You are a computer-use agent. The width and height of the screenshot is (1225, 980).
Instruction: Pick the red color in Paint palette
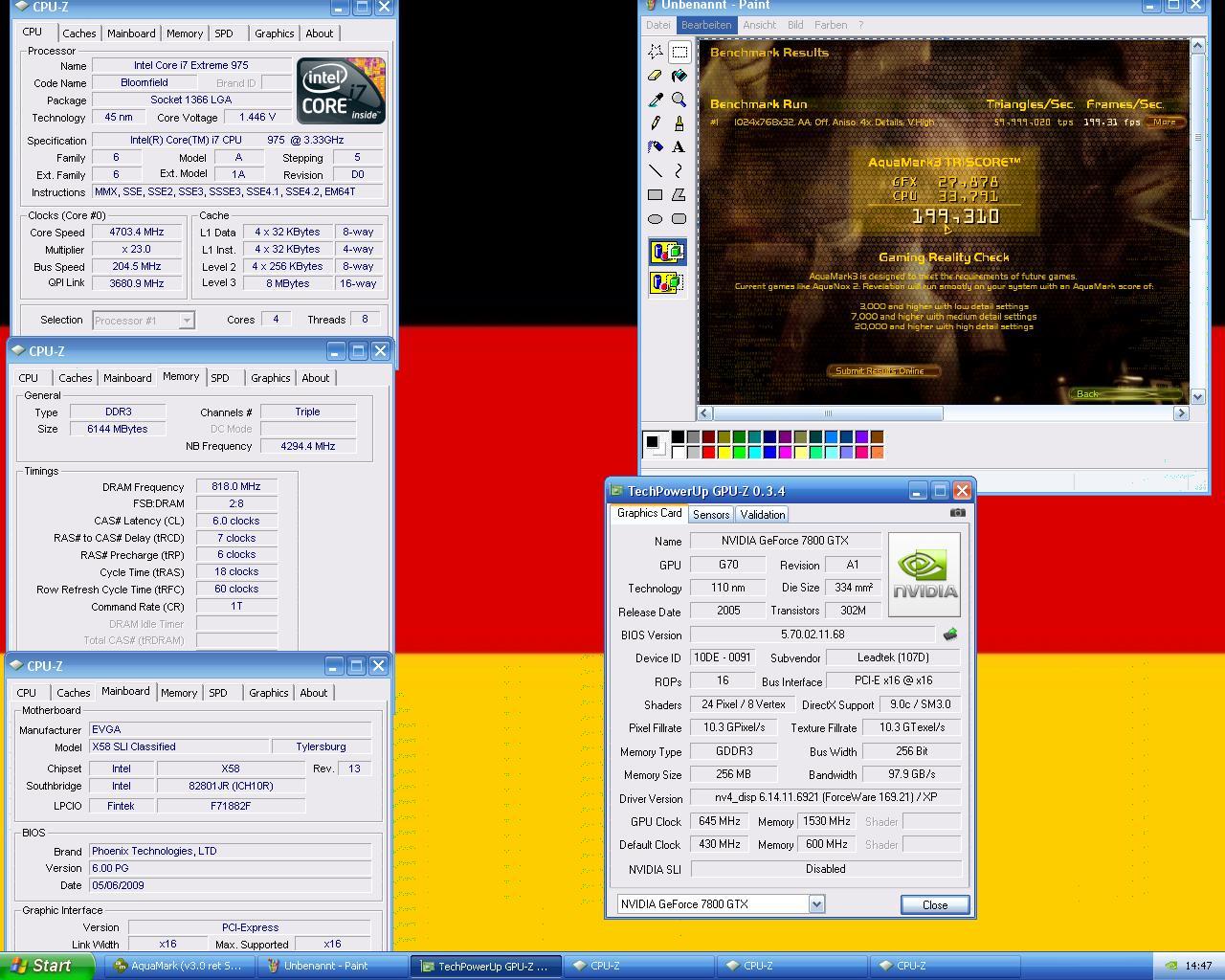pyautogui.click(x=708, y=452)
